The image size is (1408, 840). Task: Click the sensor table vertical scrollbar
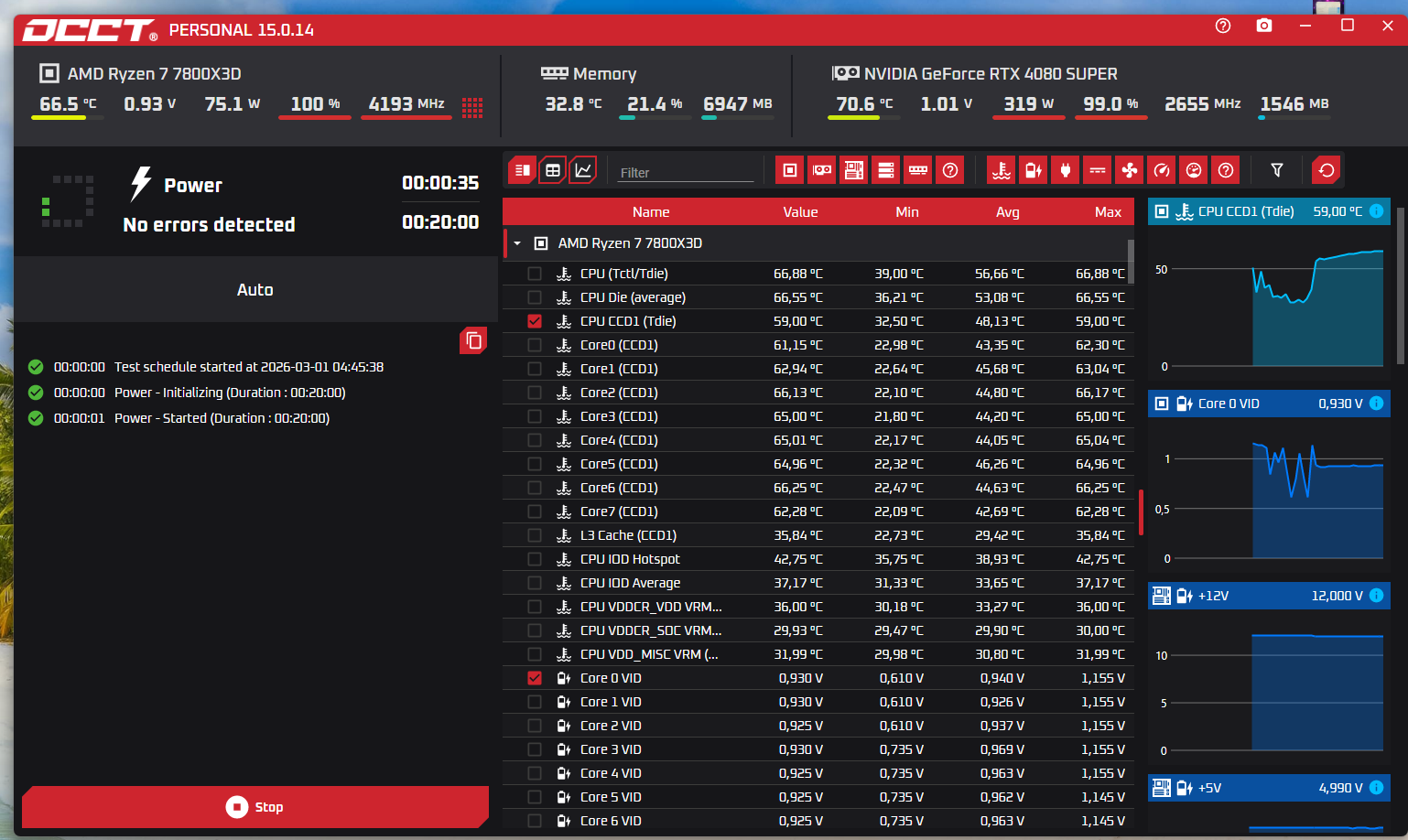point(1131,262)
